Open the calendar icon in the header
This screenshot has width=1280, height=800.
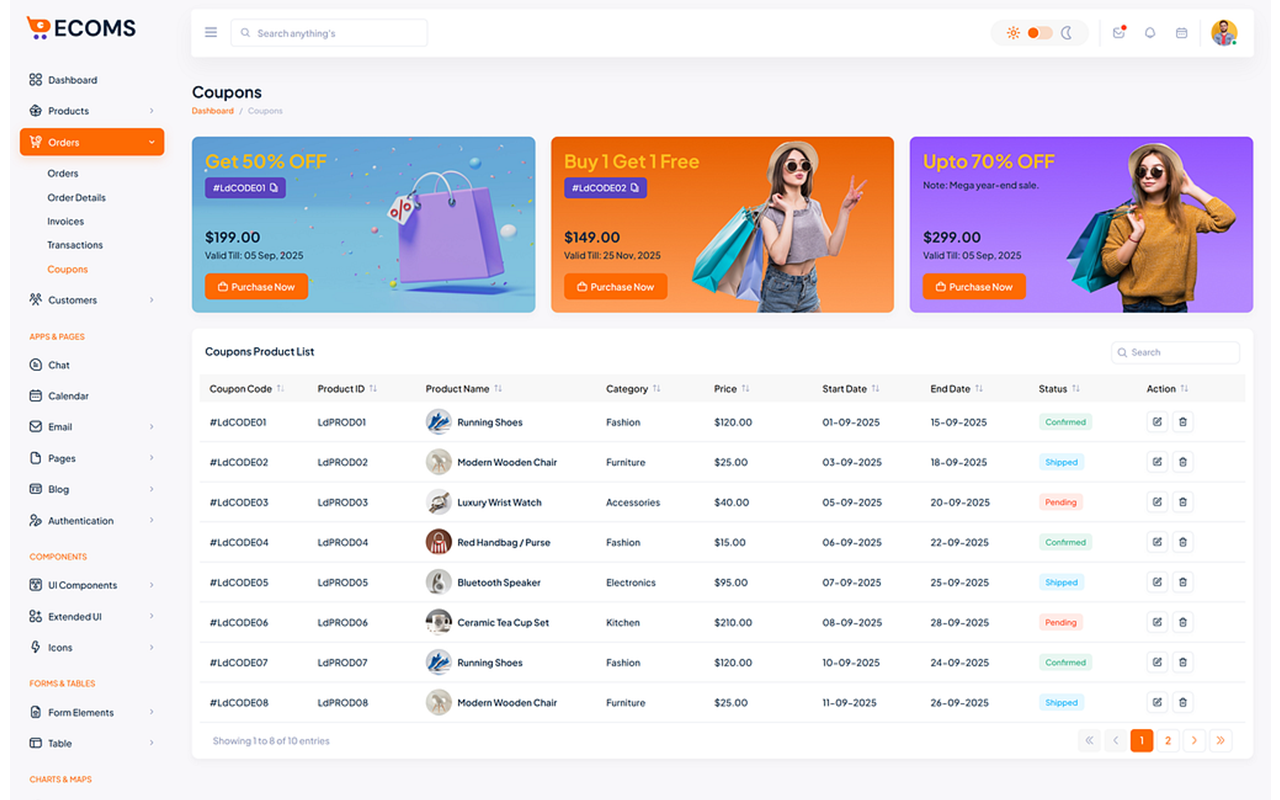coord(1181,31)
